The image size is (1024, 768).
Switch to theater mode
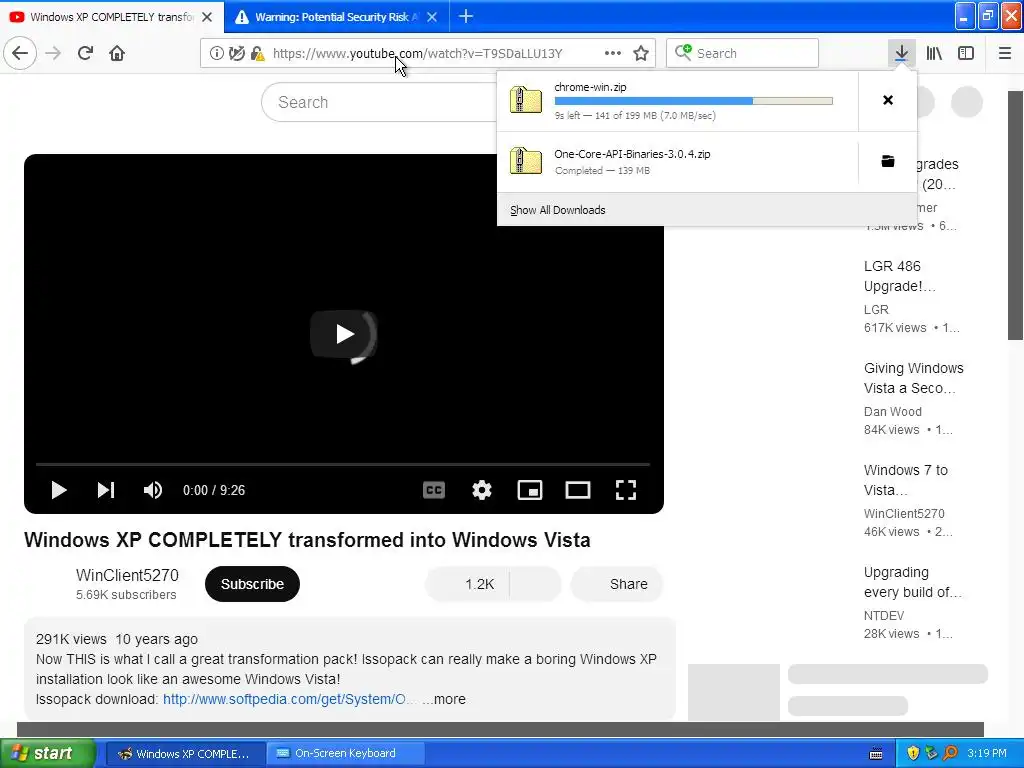click(578, 490)
